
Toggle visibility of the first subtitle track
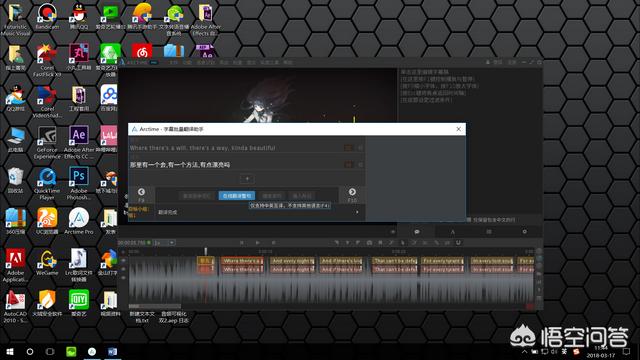click(x=123, y=260)
